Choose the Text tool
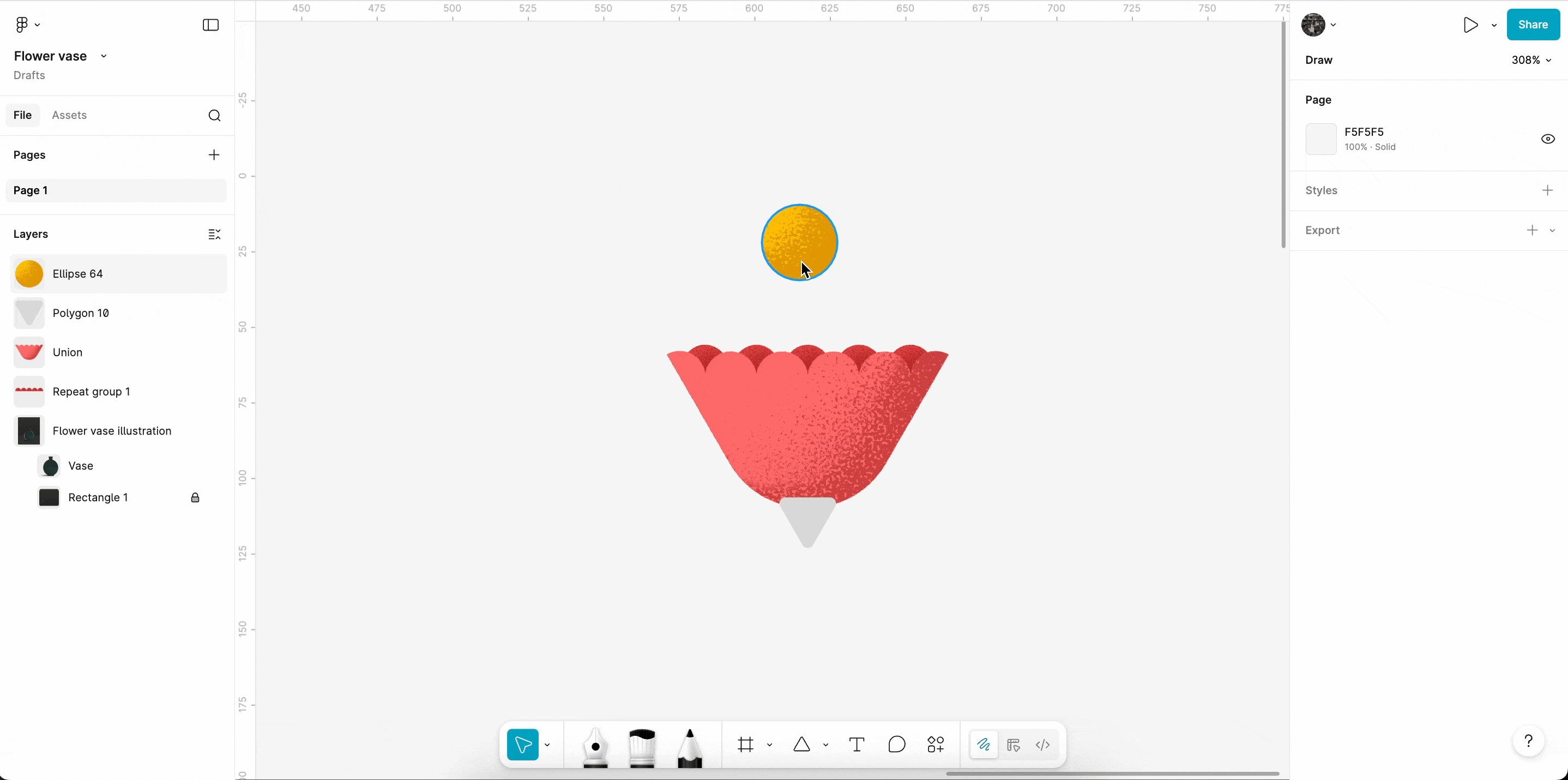 pos(857,745)
